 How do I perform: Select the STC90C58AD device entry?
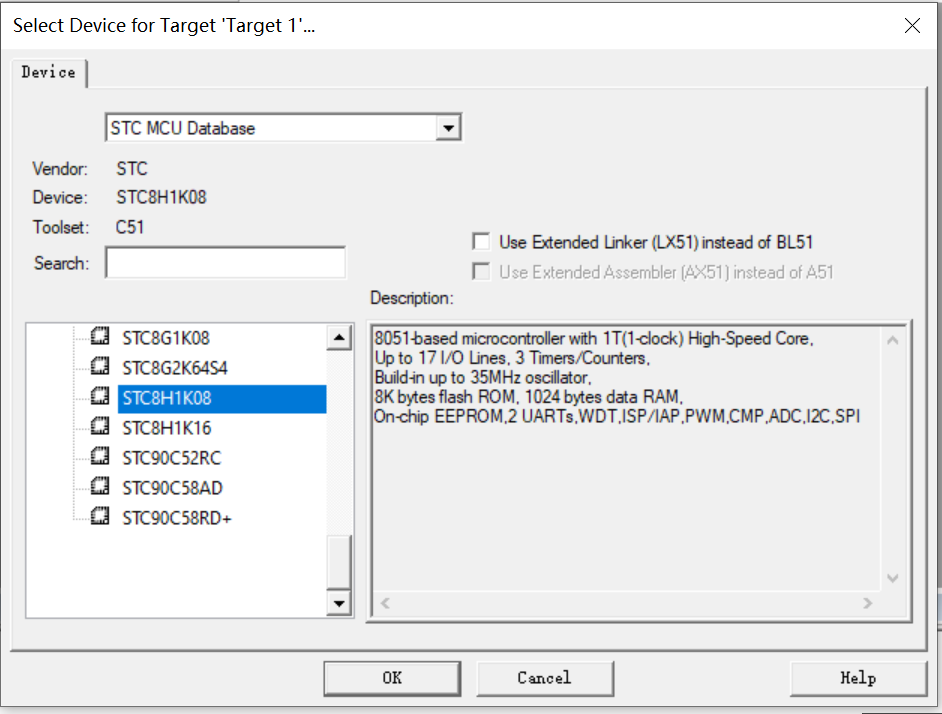coord(172,489)
